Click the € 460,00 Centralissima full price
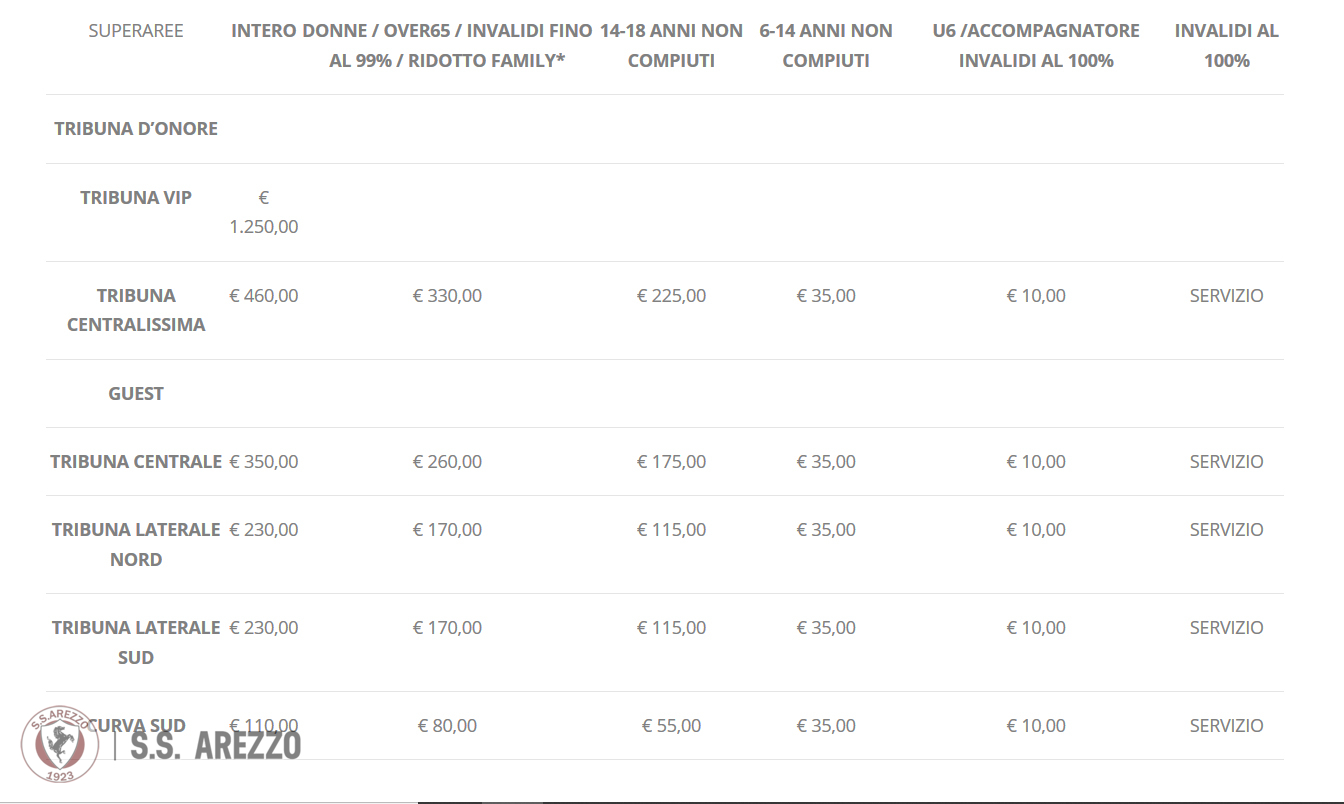The image size is (1344, 804). (264, 296)
